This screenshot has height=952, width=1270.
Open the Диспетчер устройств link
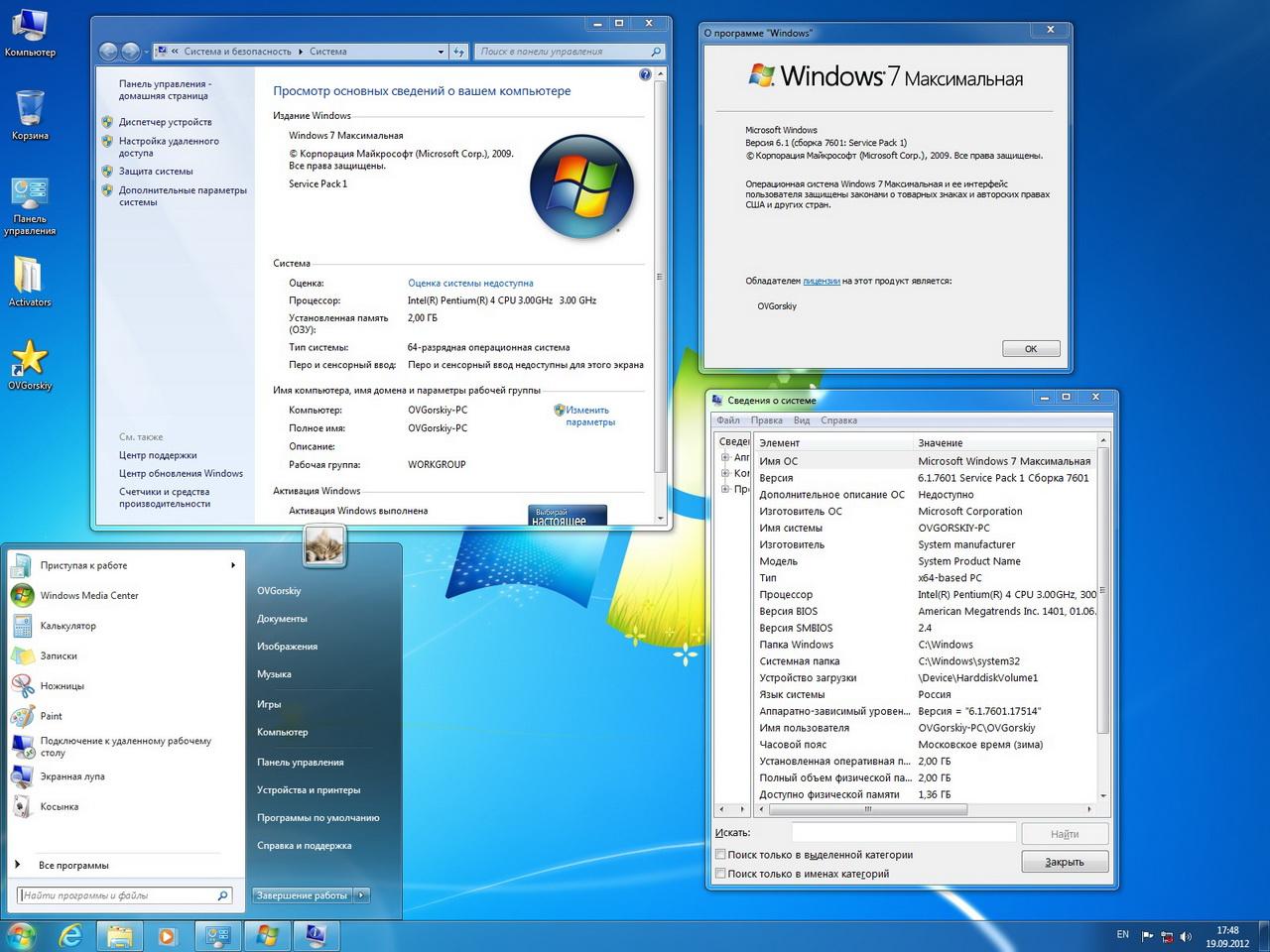[165, 122]
